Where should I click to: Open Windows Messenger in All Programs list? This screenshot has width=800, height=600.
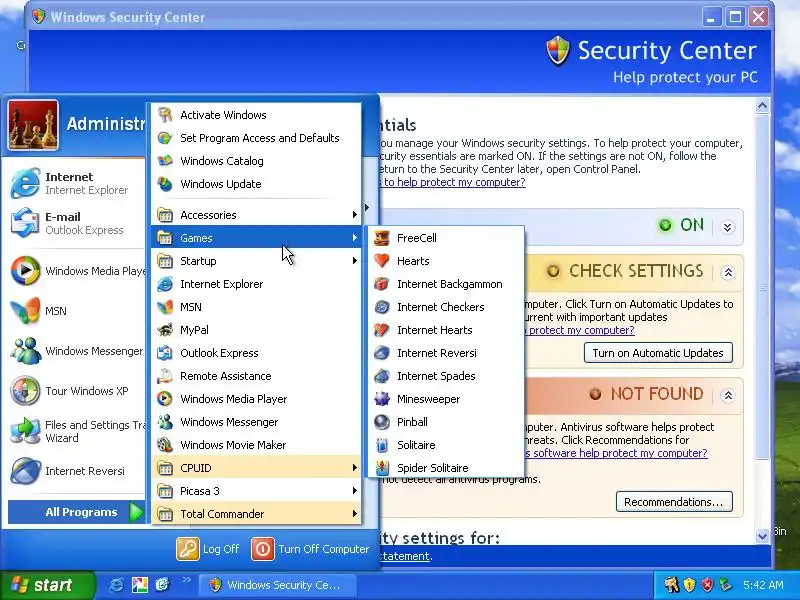(x=256, y=421)
